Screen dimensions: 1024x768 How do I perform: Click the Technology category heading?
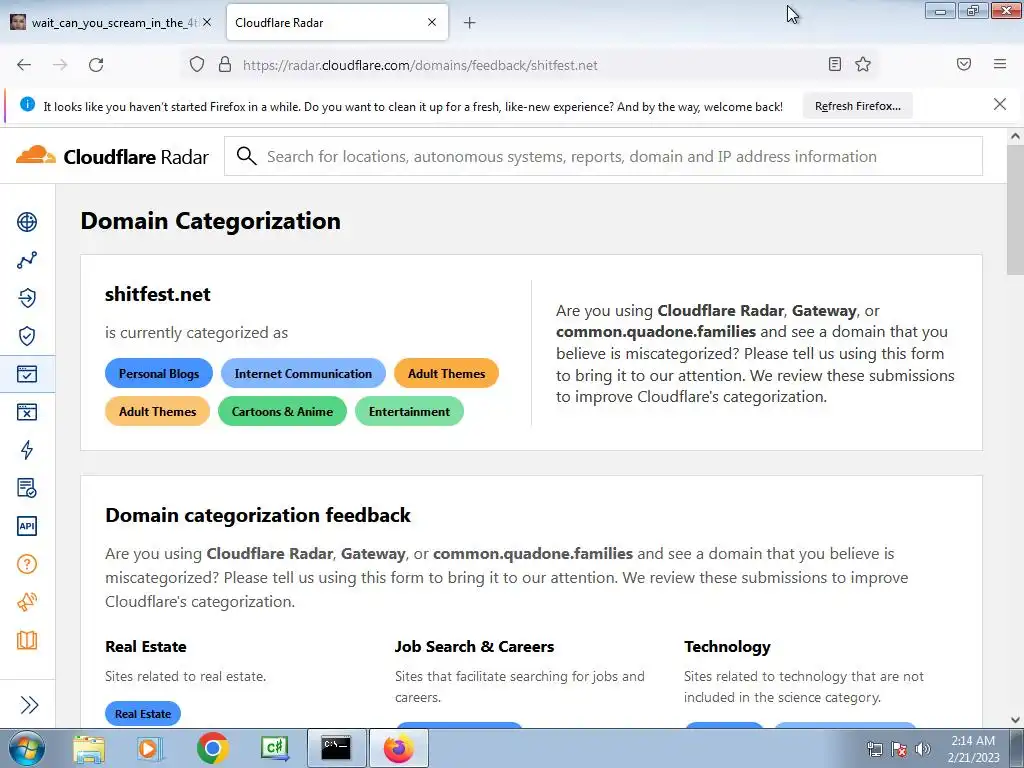(727, 647)
